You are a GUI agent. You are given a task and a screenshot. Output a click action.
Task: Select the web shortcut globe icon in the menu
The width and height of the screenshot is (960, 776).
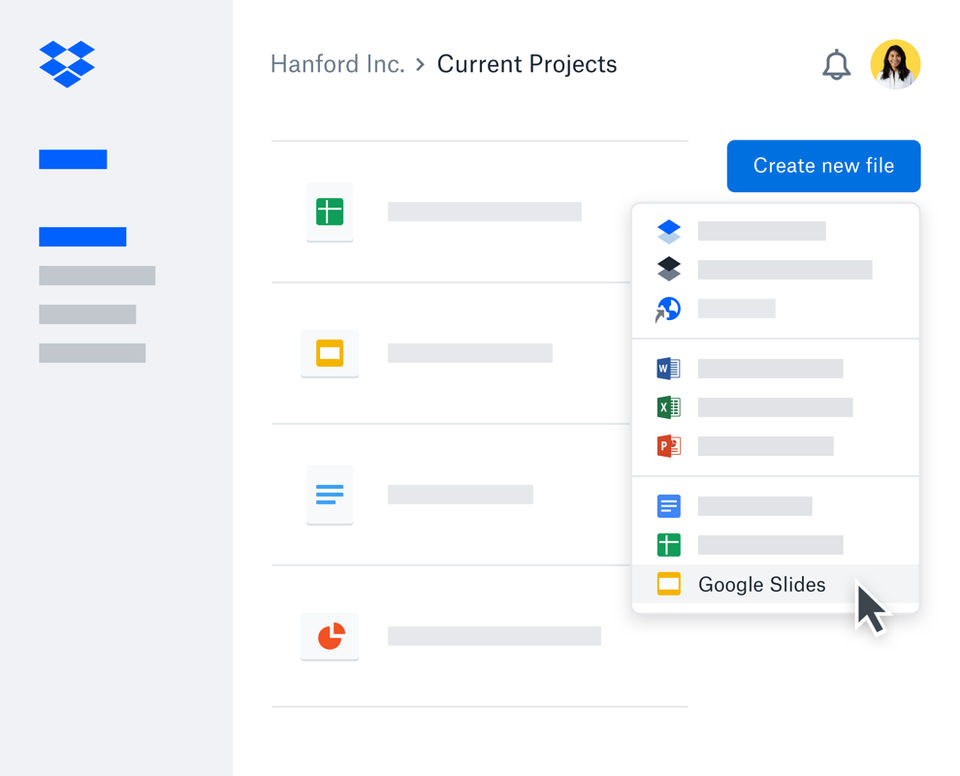[x=668, y=309]
